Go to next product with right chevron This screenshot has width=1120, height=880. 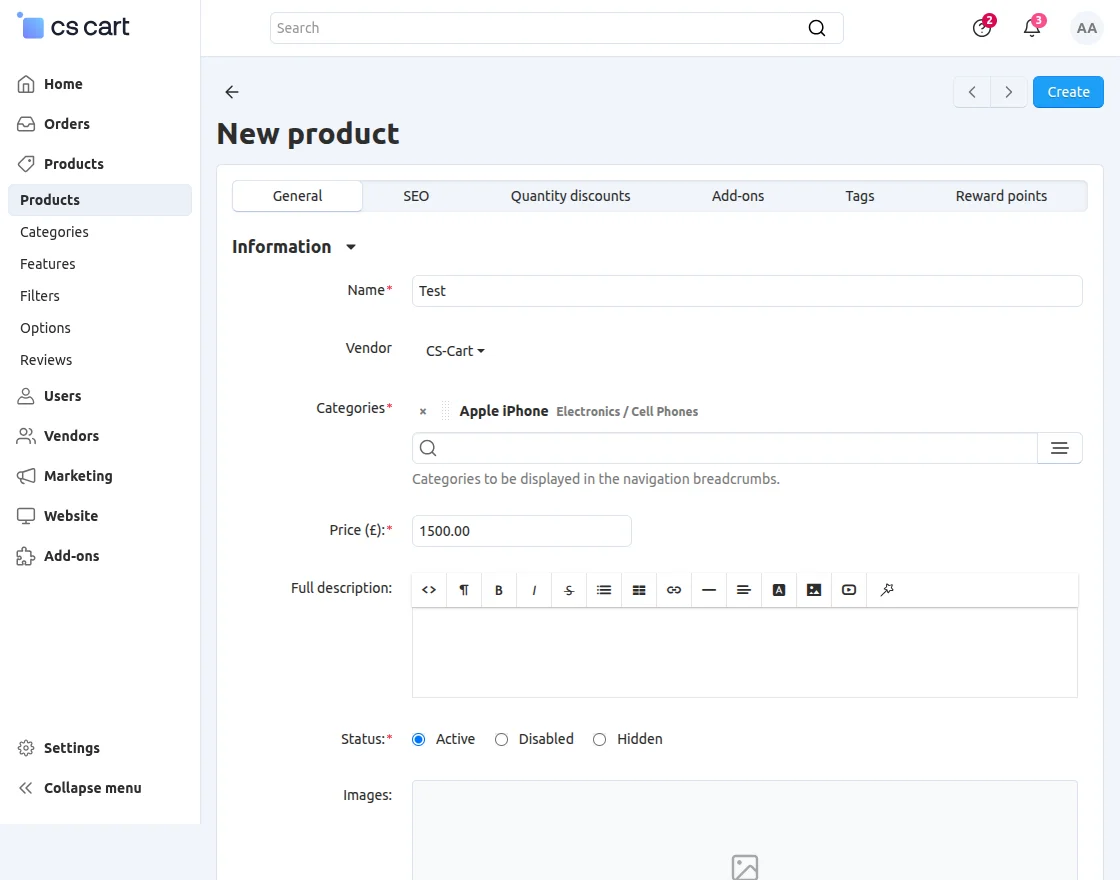tap(1009, 92)
